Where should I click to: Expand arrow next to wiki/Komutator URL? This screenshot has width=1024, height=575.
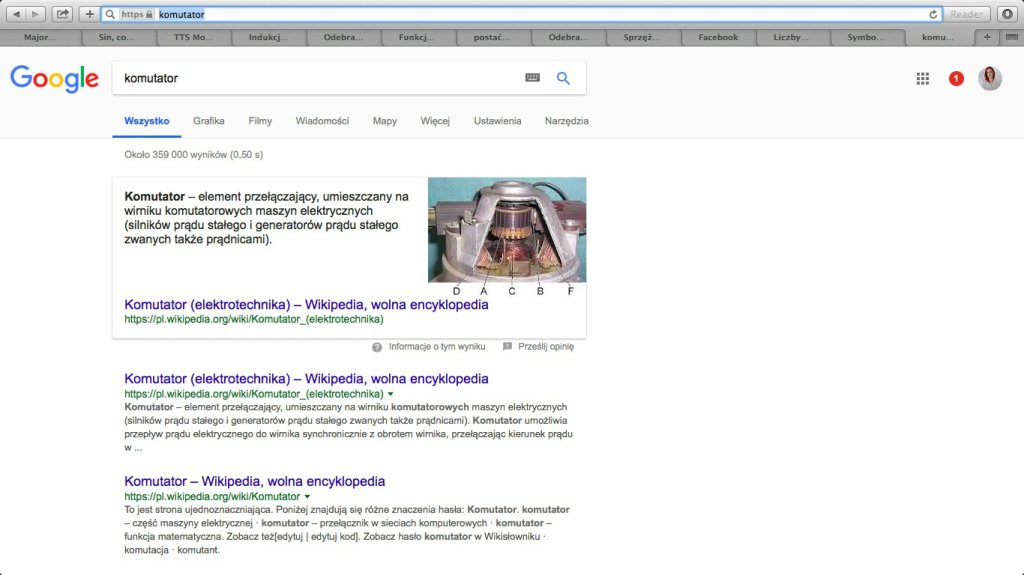click(307, 497)
